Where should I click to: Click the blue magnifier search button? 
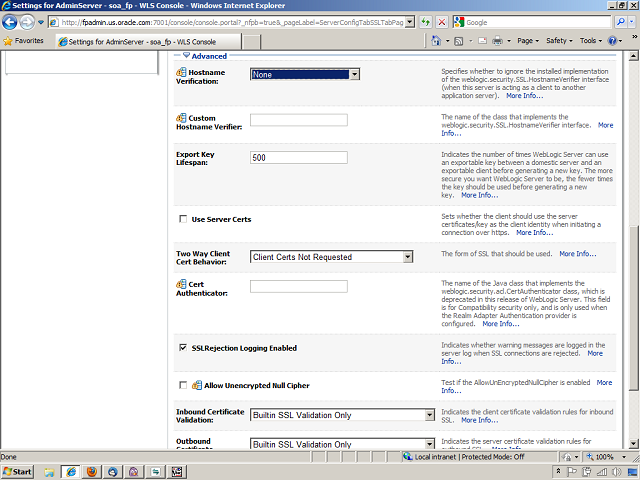[621, 22]
